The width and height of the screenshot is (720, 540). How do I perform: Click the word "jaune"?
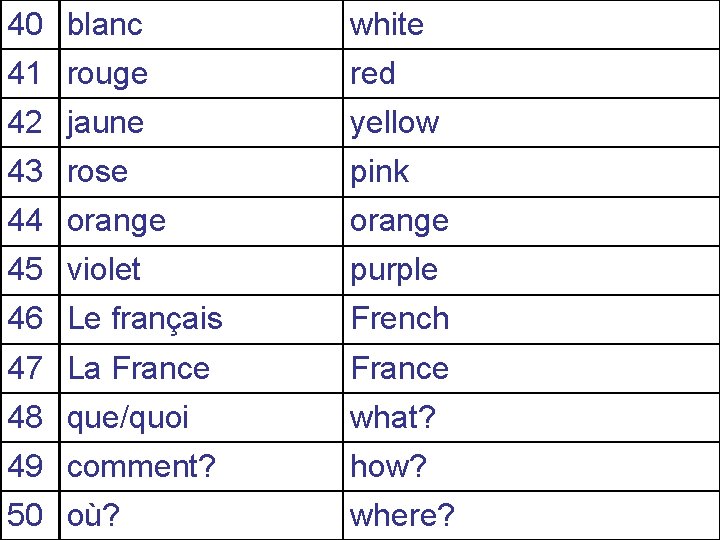click(x=105, y=123)
